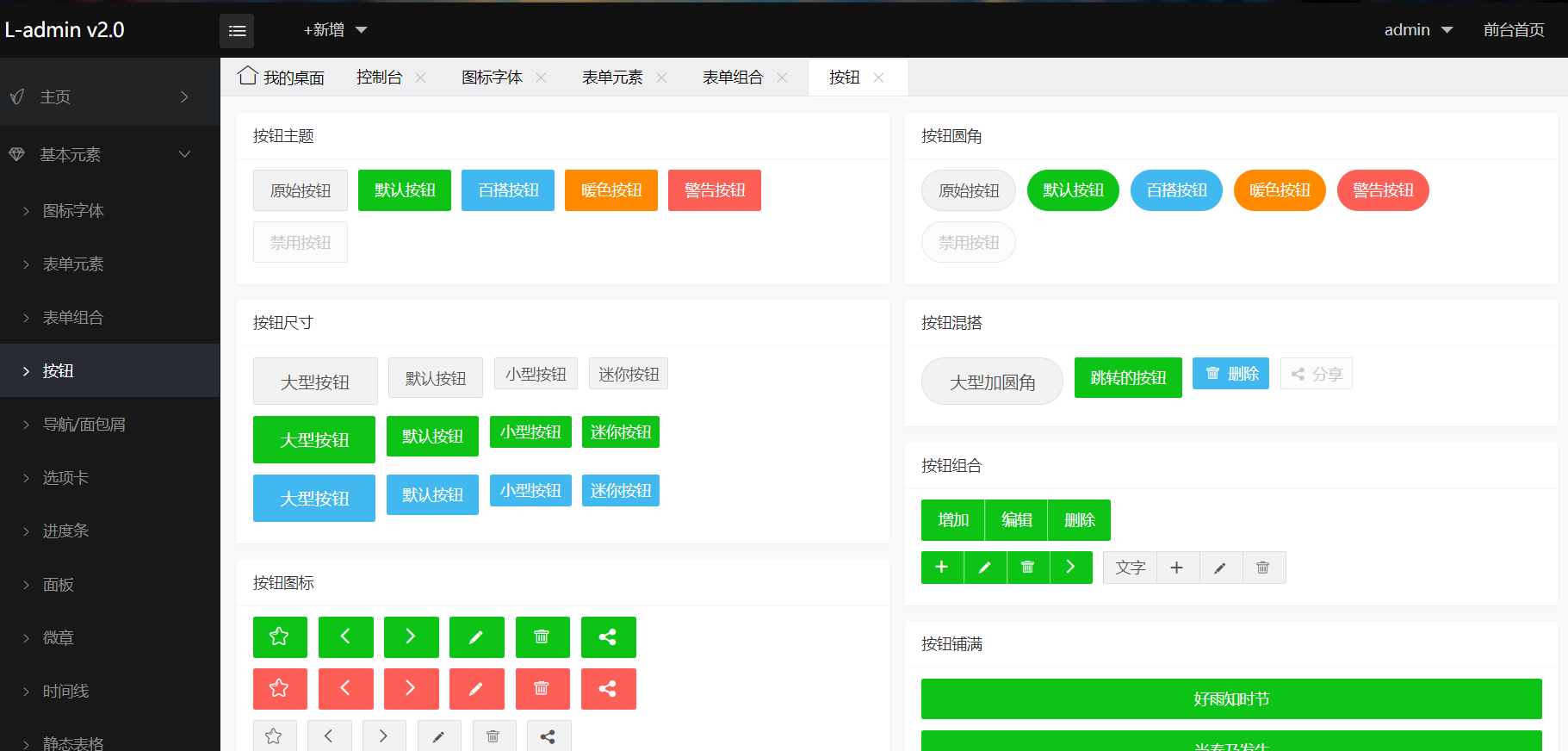This screenshot has height=751, width=1568.
Task: Open the 我的桌面 home tab
Action: (282, 78)
